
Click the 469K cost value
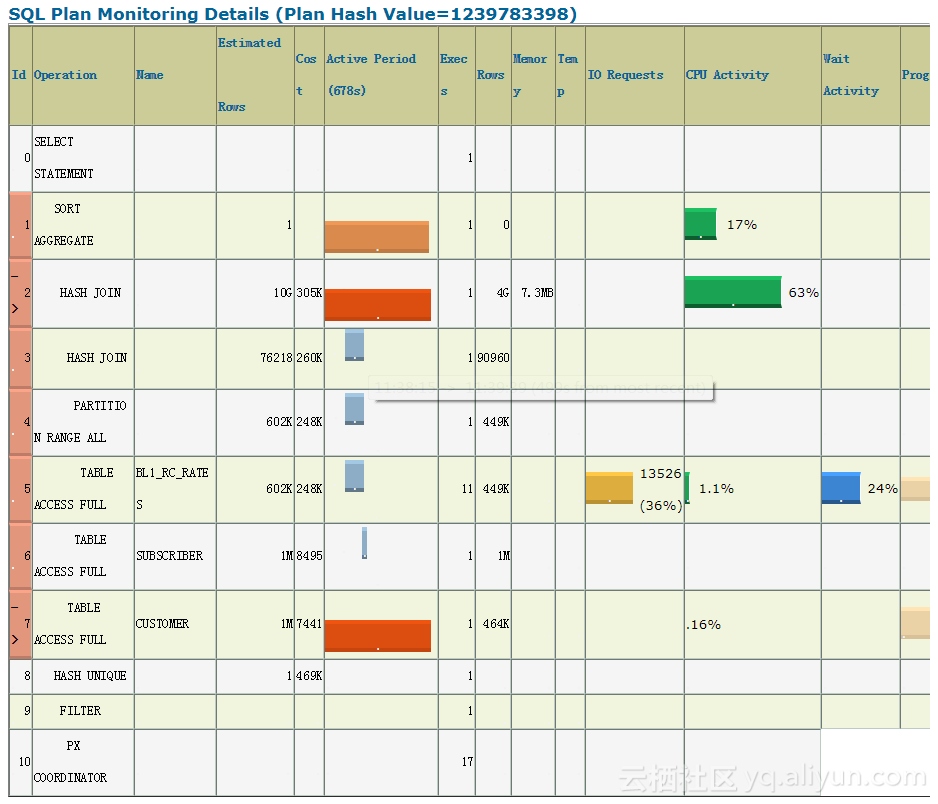tap(309, 676)
